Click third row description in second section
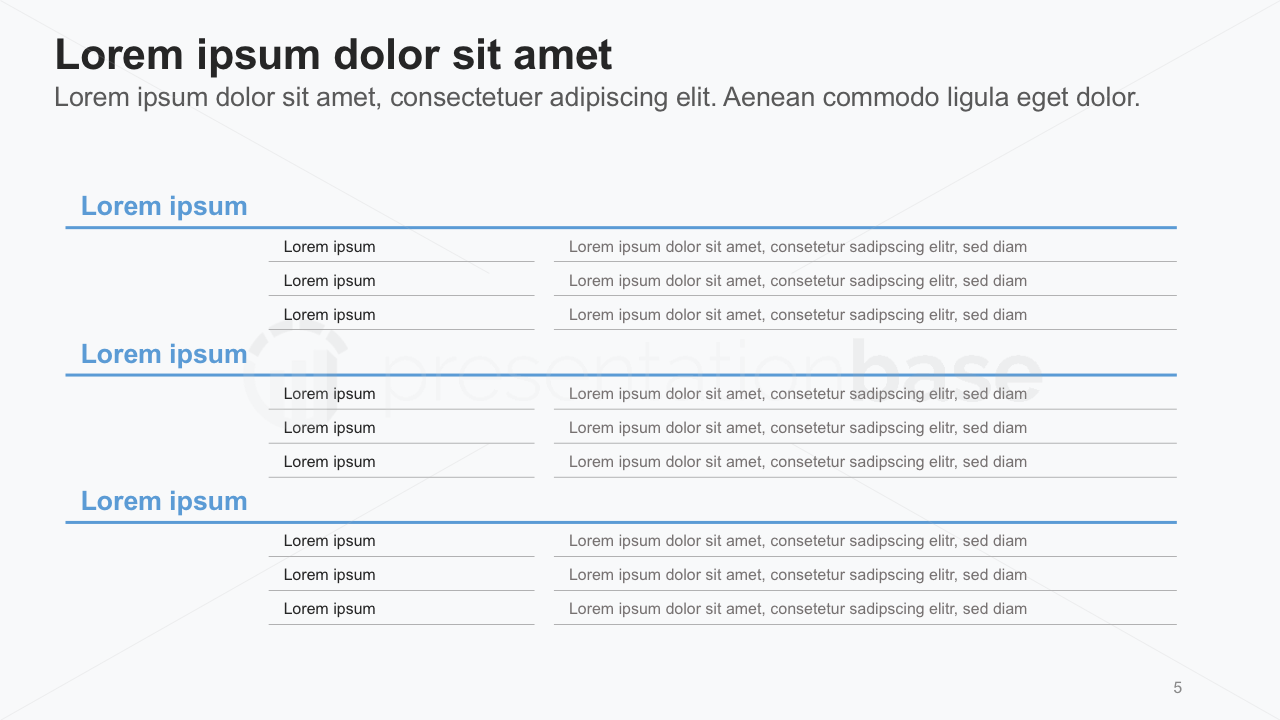Screen dimensions: 1280x720 click(x=797, y=462)
